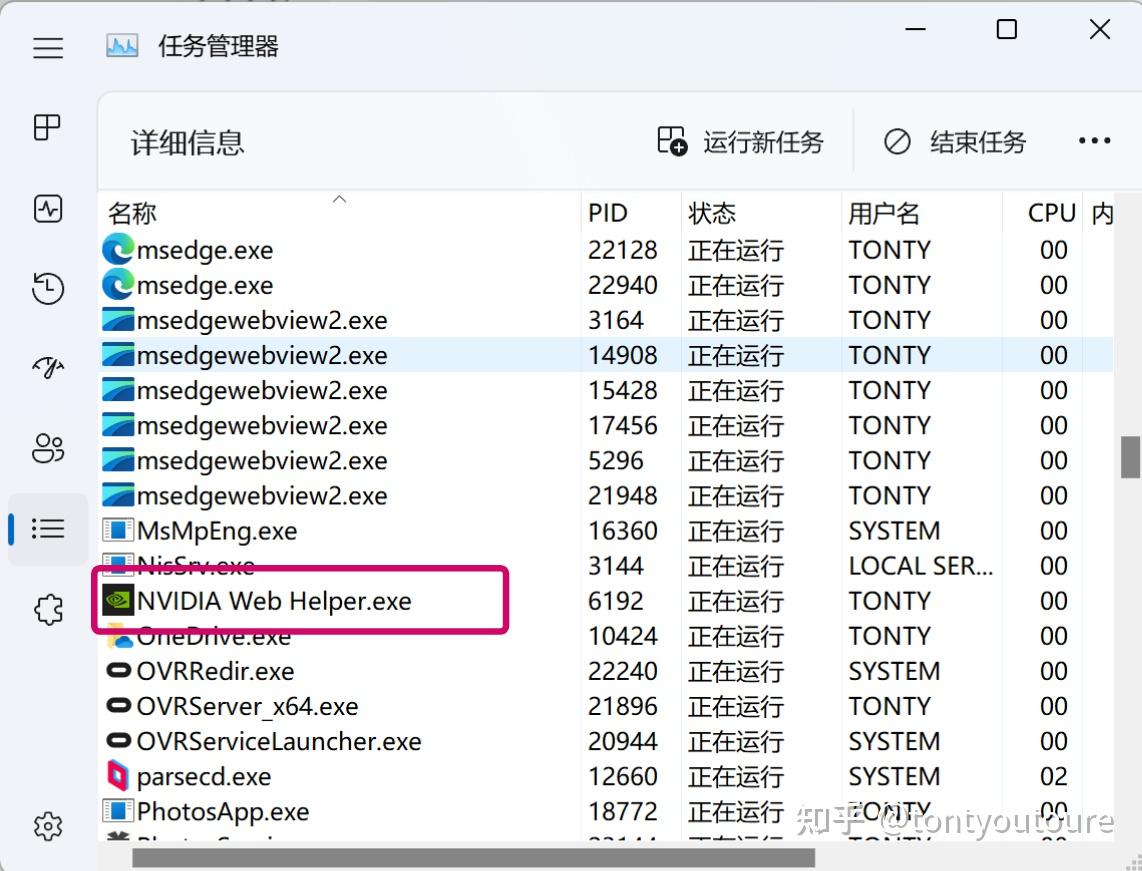Click the LOCAL SER... user name cell
Viewport: 1142px width, 871px height.
(921, 566)
